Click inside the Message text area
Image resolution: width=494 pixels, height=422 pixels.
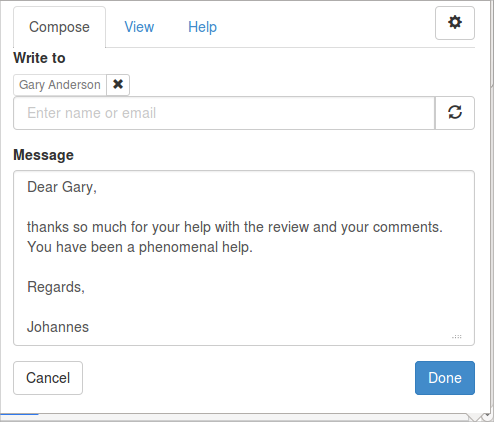(x=244, y=258)
